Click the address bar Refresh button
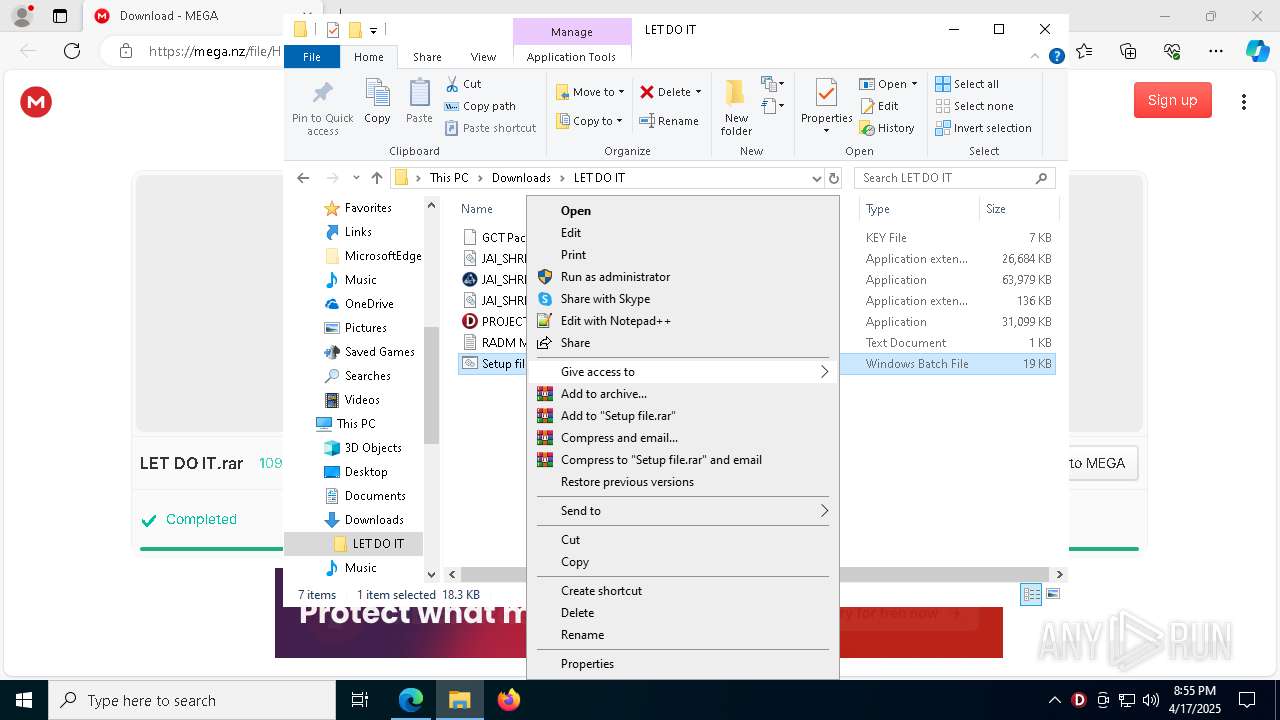This screenshot has width=1280, height=720. (834, 178)
